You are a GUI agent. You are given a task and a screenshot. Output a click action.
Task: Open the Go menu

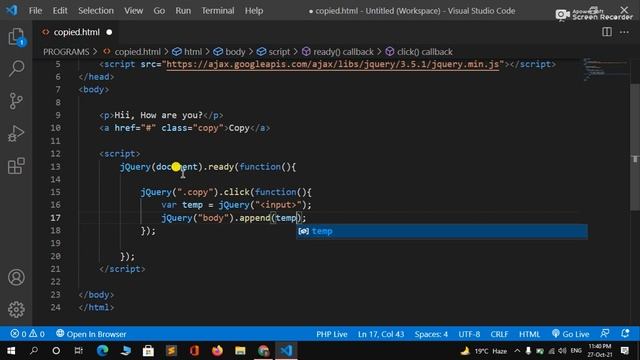pyautogui.click(x=159, y=11)
